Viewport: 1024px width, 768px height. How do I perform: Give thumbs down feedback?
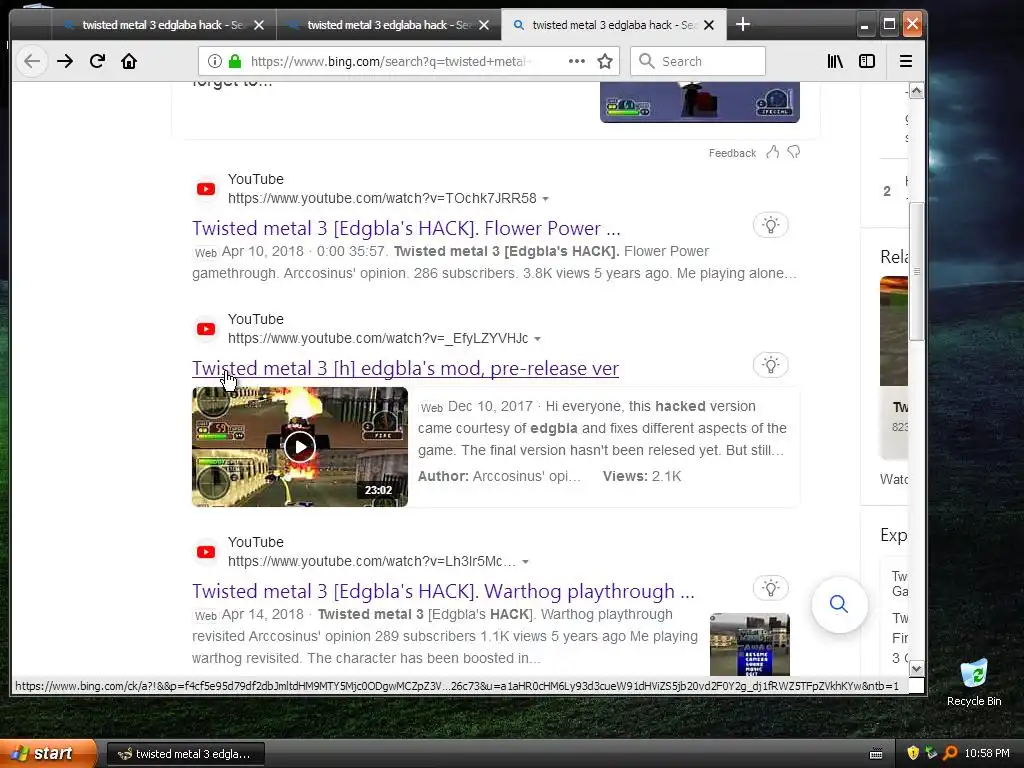pos(794,152)
